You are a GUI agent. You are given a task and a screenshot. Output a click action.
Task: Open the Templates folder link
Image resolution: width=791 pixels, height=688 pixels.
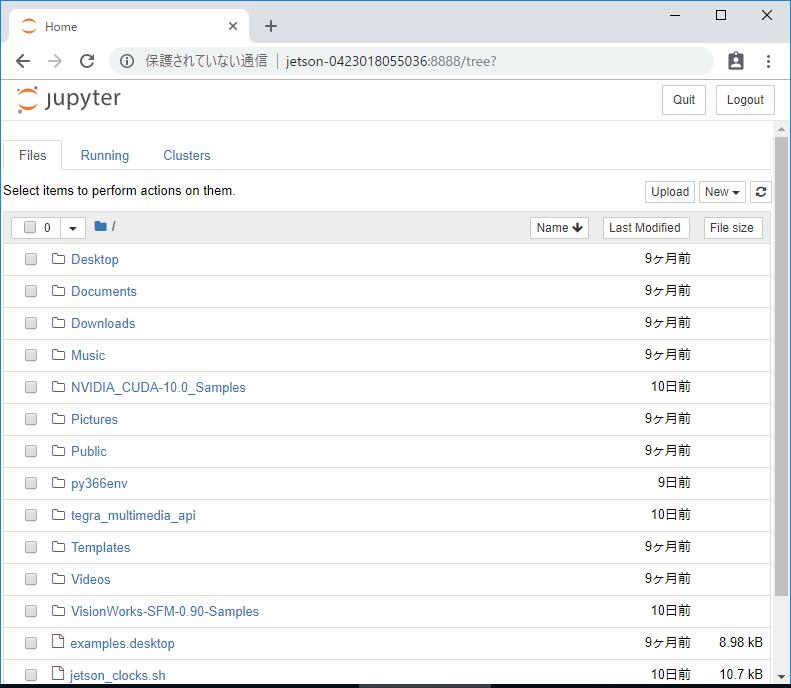(x=100, y=547)
